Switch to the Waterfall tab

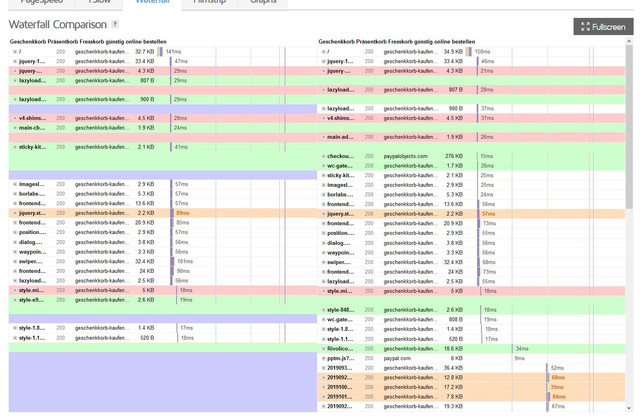(x=152, y=2)
